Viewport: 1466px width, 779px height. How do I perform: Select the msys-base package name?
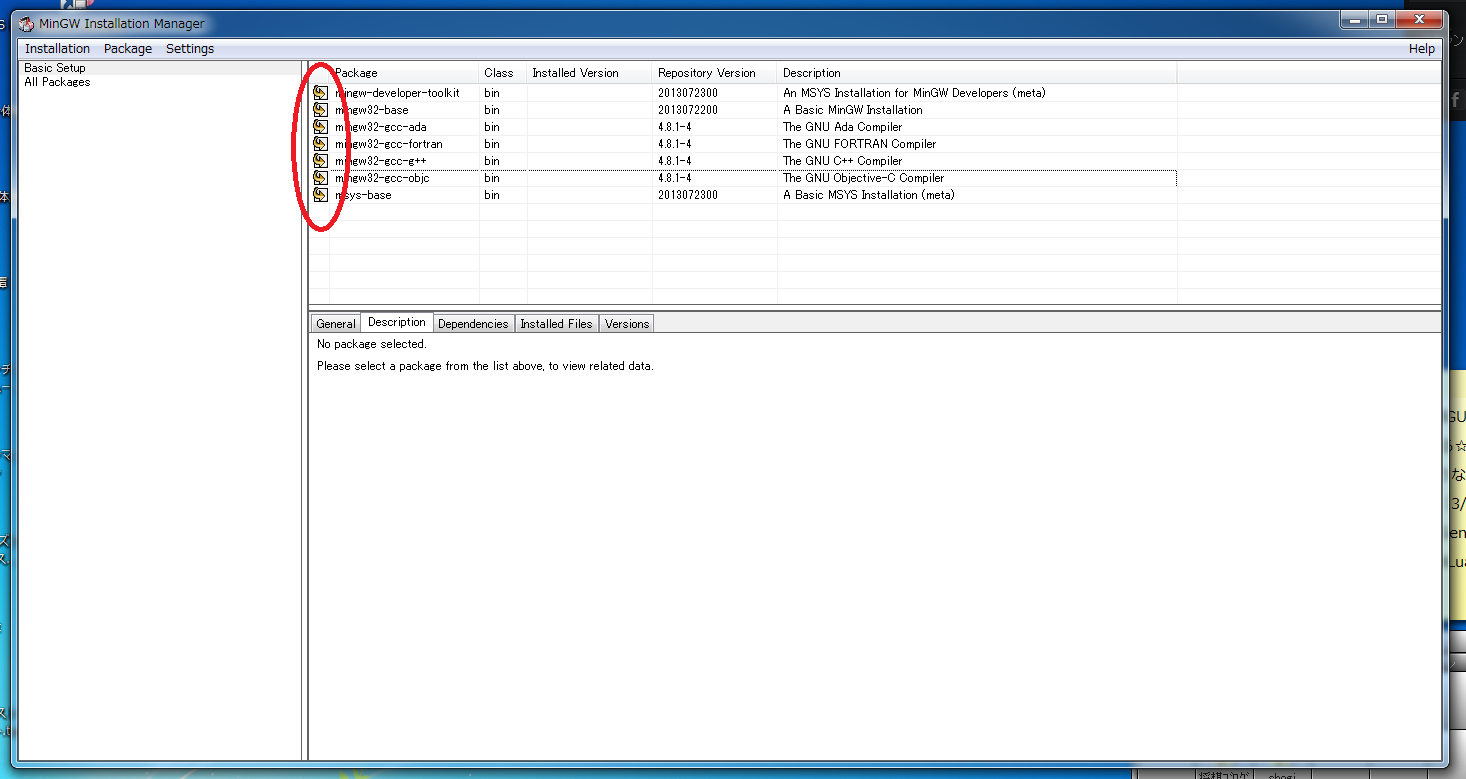point(363,195)
